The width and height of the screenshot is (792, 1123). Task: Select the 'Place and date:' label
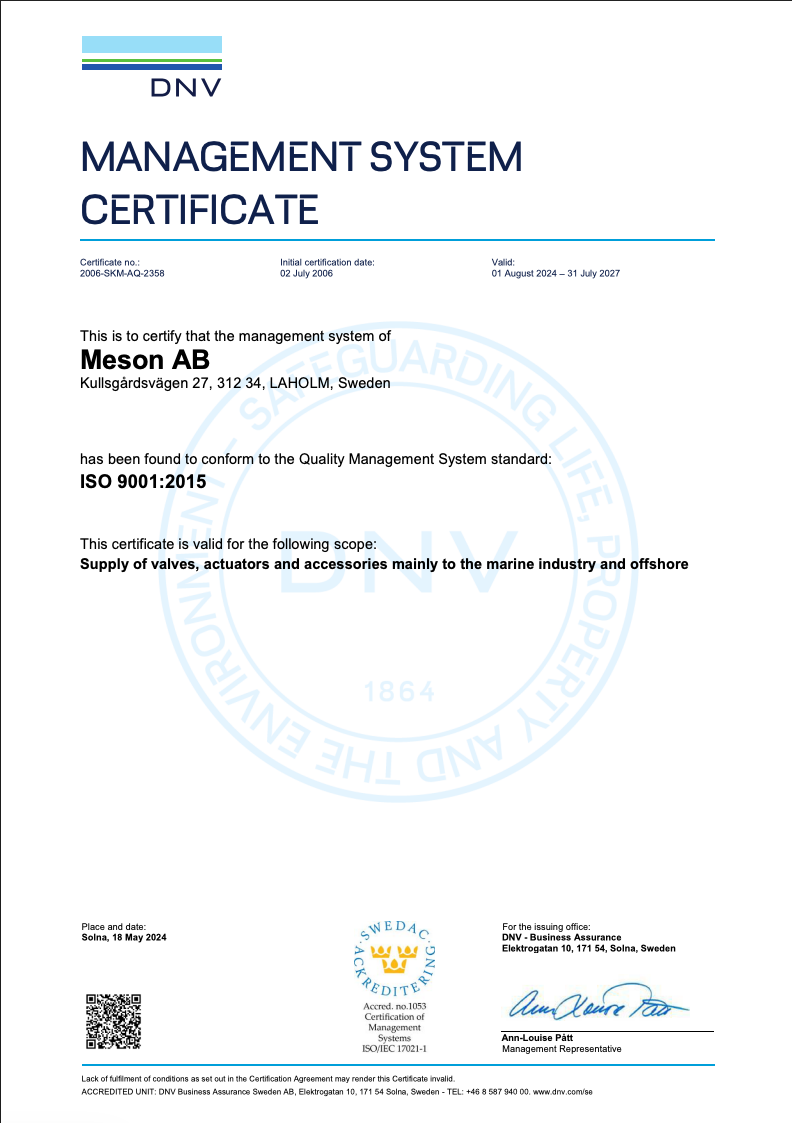point(113,927)
